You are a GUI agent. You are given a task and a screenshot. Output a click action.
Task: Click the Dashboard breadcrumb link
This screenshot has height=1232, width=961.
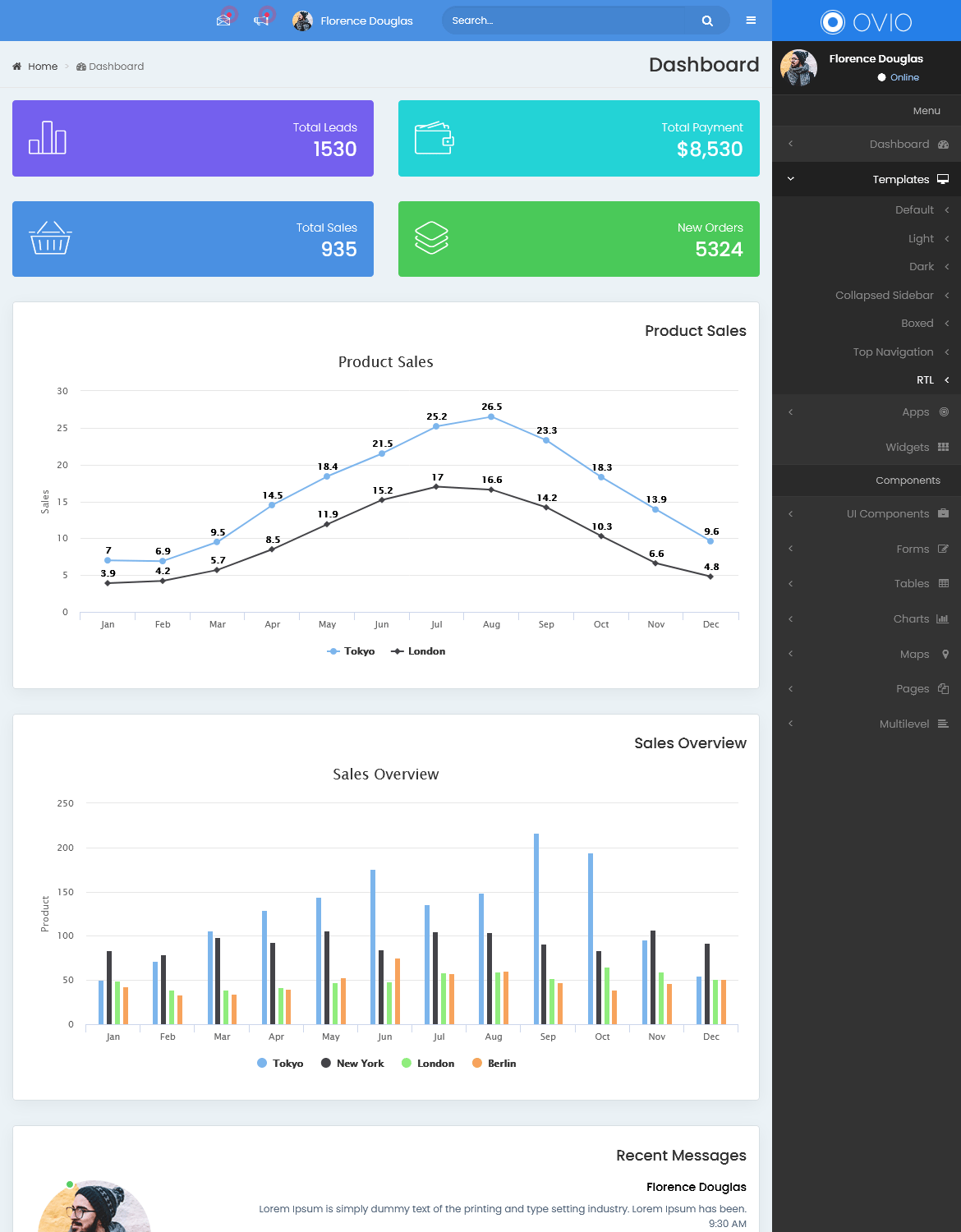tap(116, 67)
